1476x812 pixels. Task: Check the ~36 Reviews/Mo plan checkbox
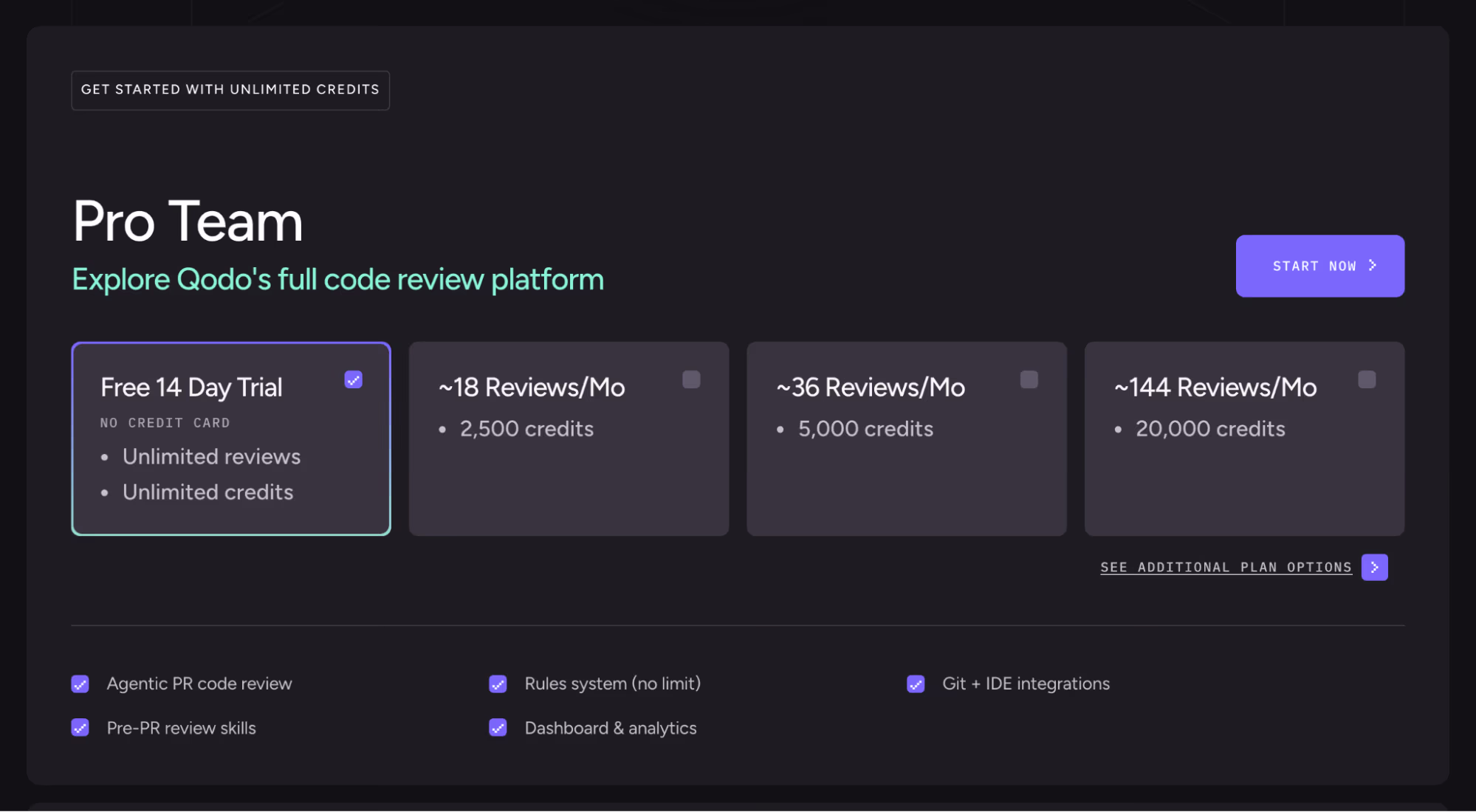click(1029, 379)
